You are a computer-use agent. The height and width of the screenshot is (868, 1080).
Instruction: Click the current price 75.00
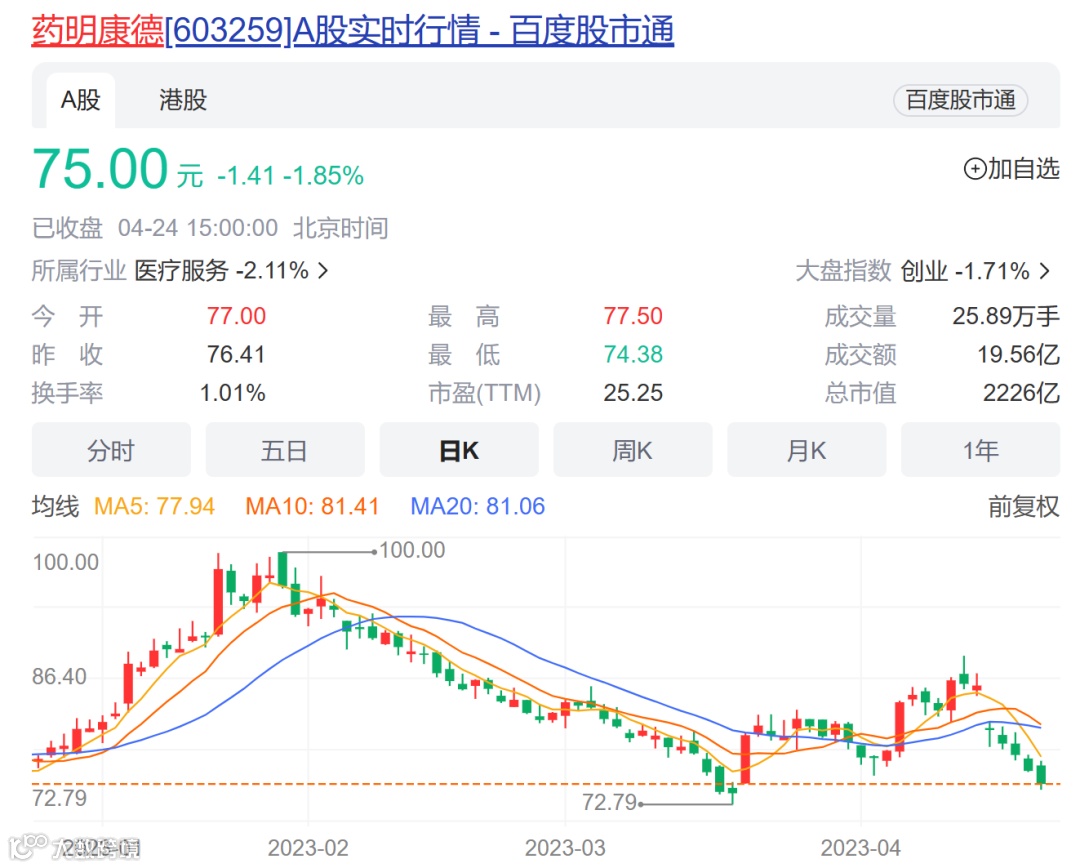click(x=100, y=169)
